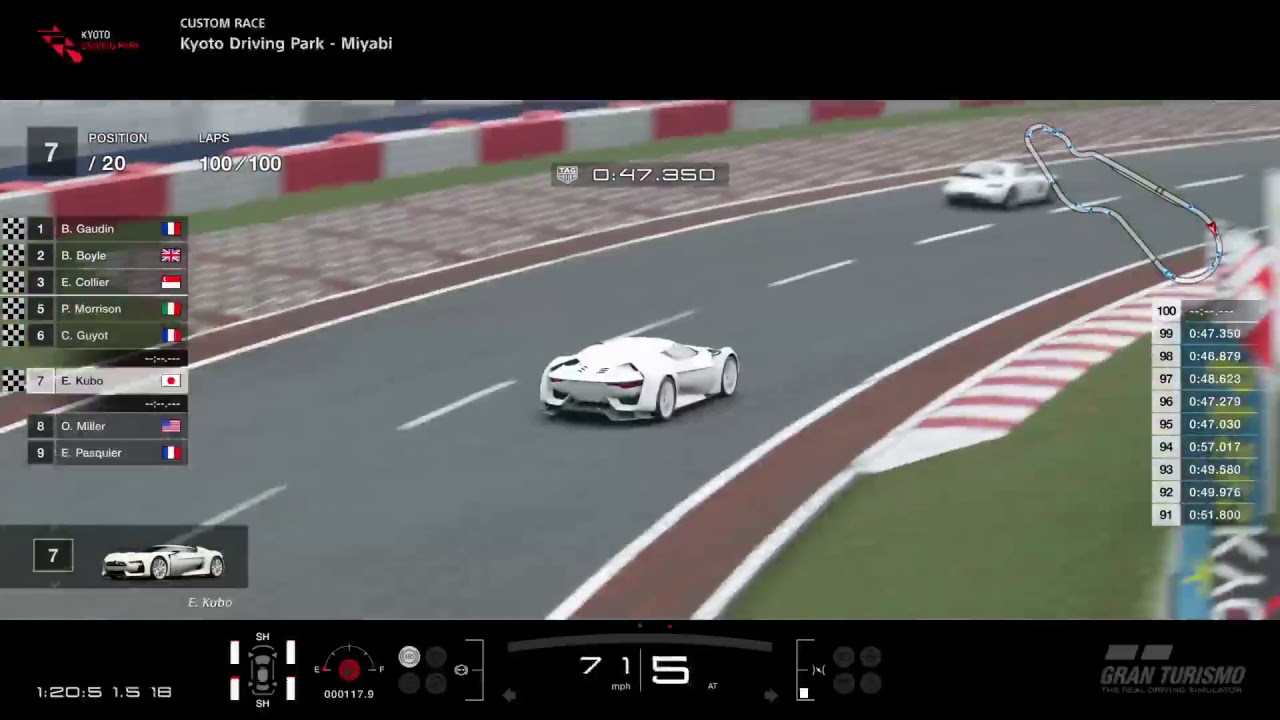Click the 100/100 laps counter
Viewport: 1280px width, 720px height.
click(x=240, y=164)
